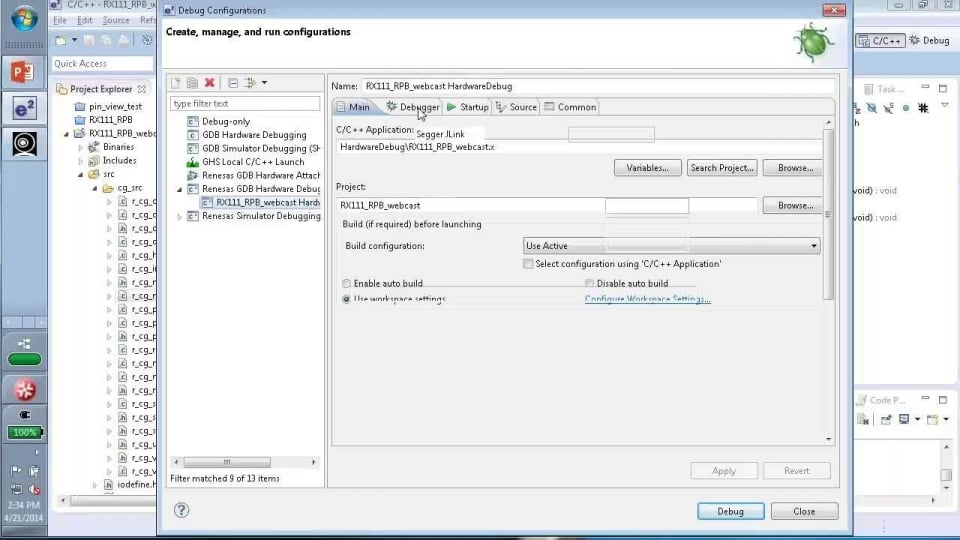960x540 pixels.
Task: Click the 'type filter text' search field
Action: (244, 104)
